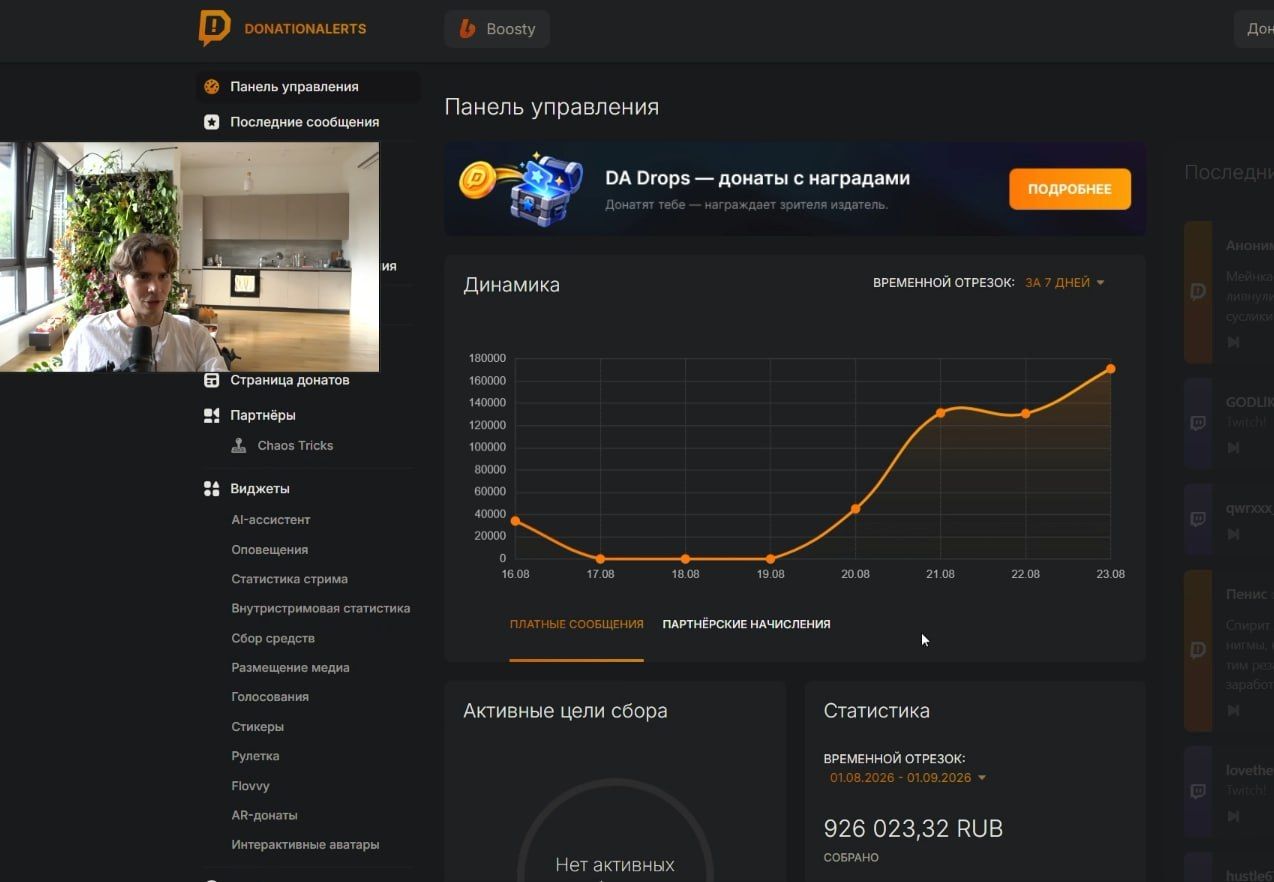
Task: Click the platform icon on the Пенис card
Action: [x=1198, y=650]
